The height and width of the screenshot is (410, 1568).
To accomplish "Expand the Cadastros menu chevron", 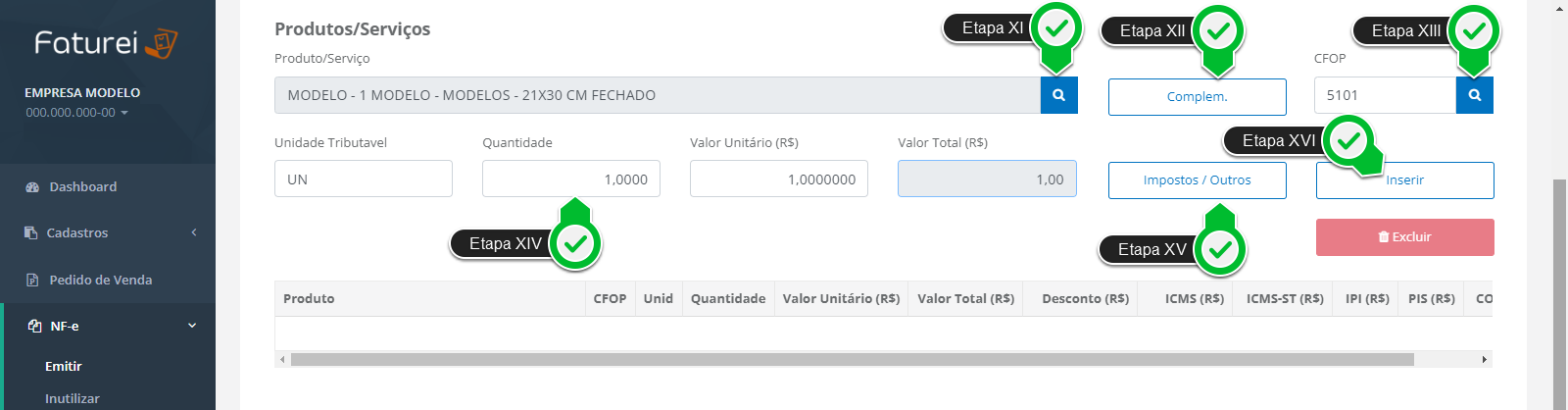I will coord(194,232).
